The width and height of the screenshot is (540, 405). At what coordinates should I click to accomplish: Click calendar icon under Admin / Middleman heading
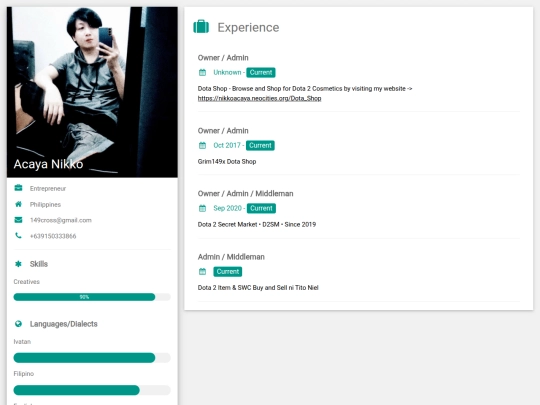(202, 272)
